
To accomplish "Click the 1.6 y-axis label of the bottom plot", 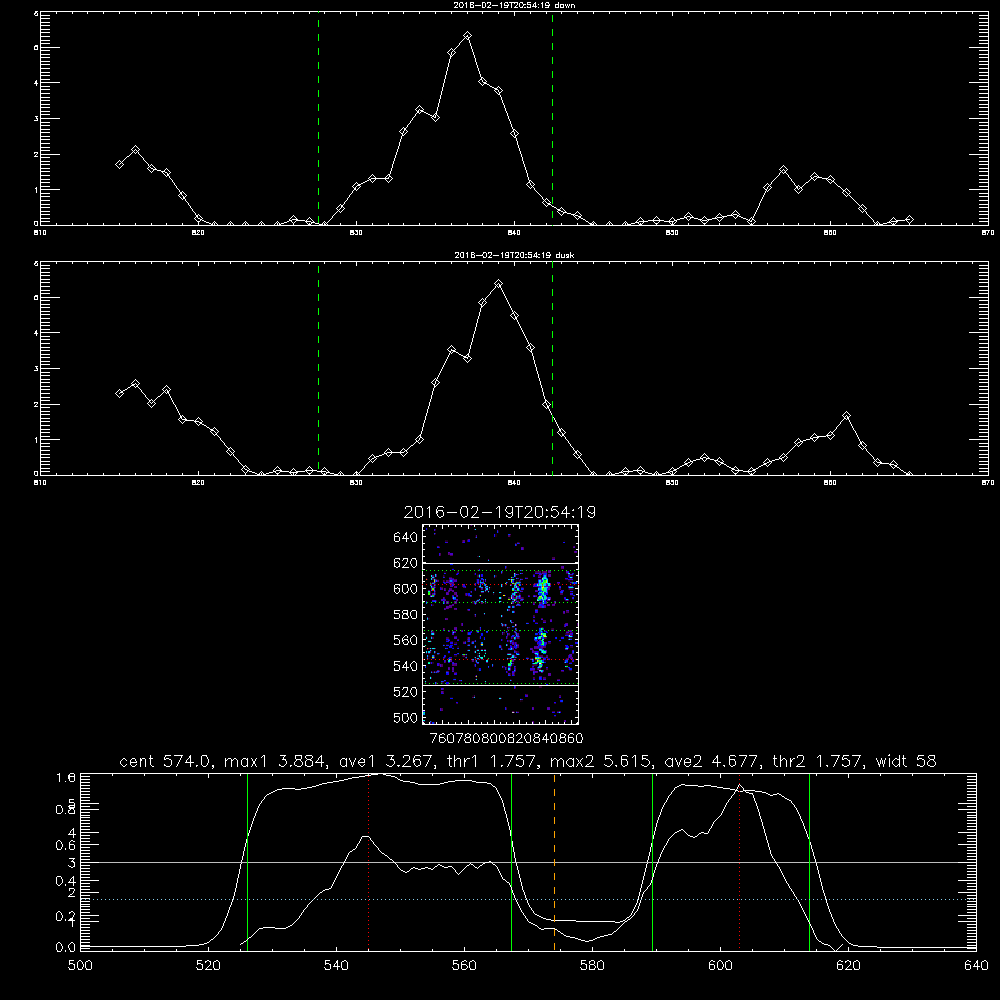I will [x=66, y=778].
